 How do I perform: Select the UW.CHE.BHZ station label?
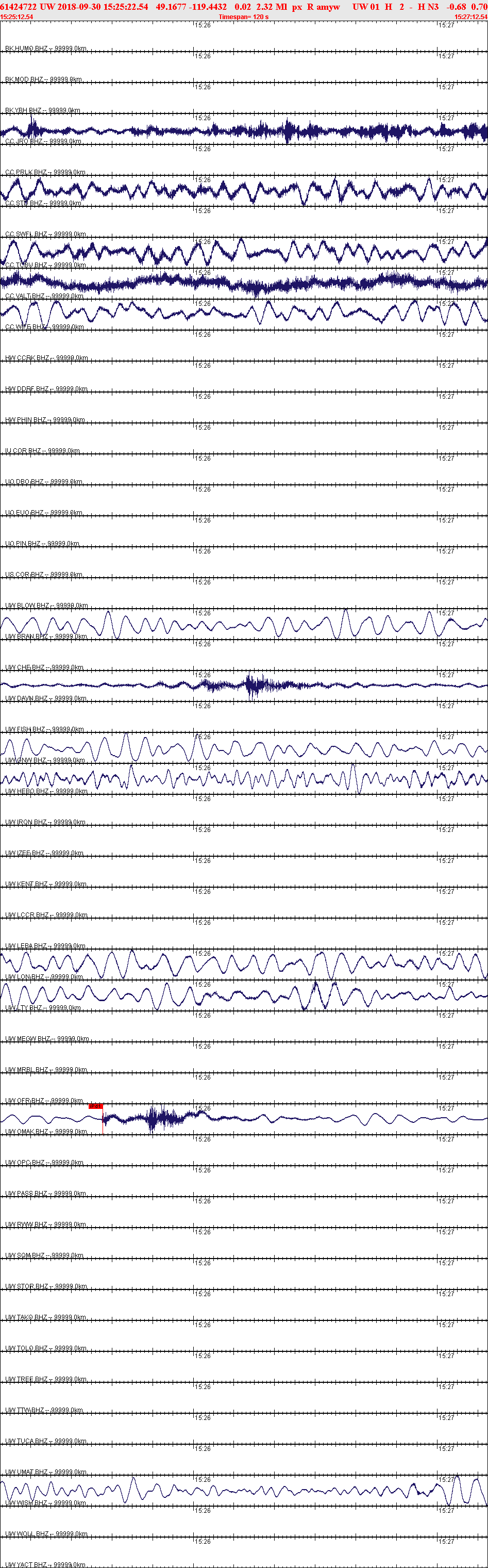[x=44, y=667]
